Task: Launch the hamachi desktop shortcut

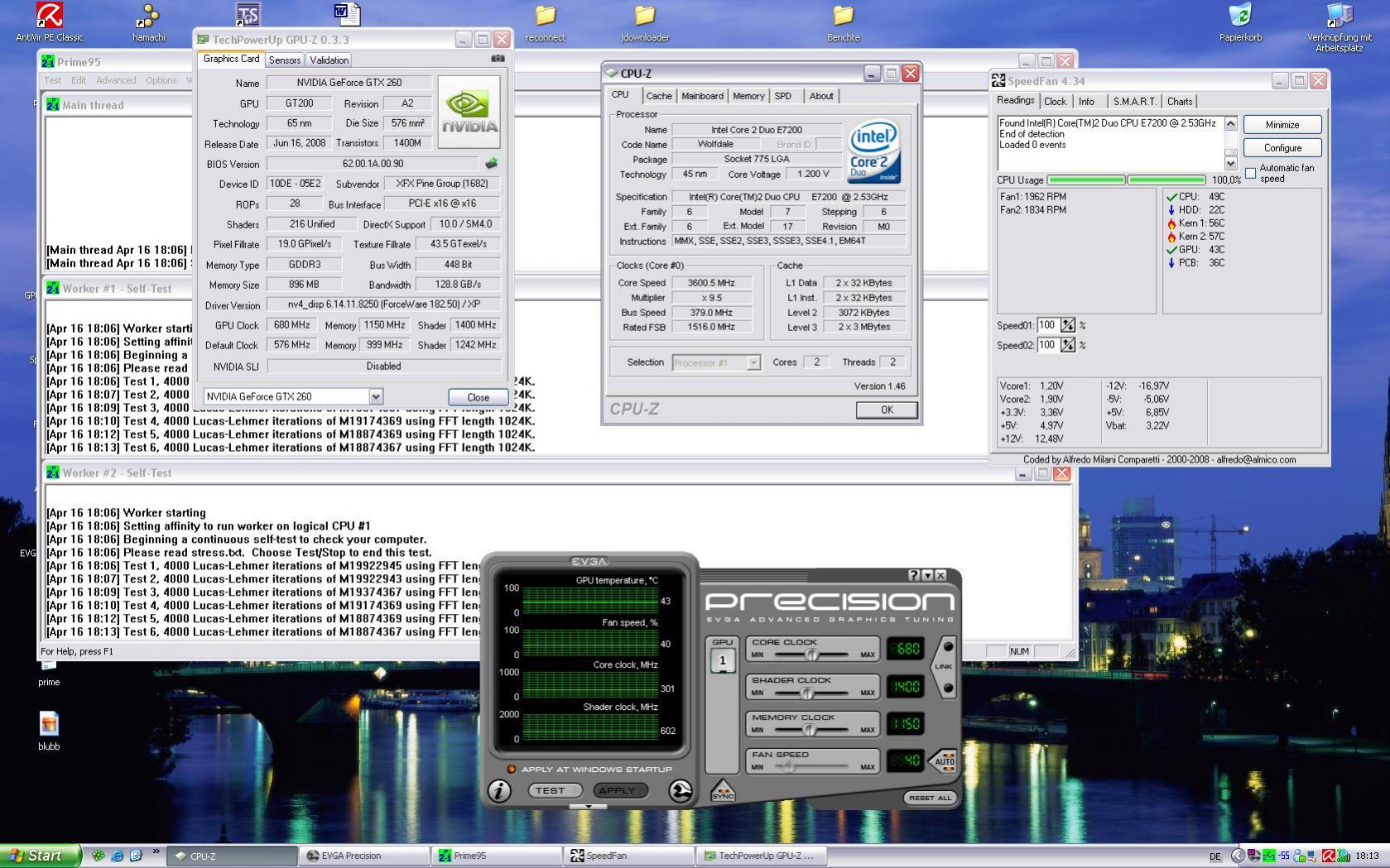Action: pos(149,22)
